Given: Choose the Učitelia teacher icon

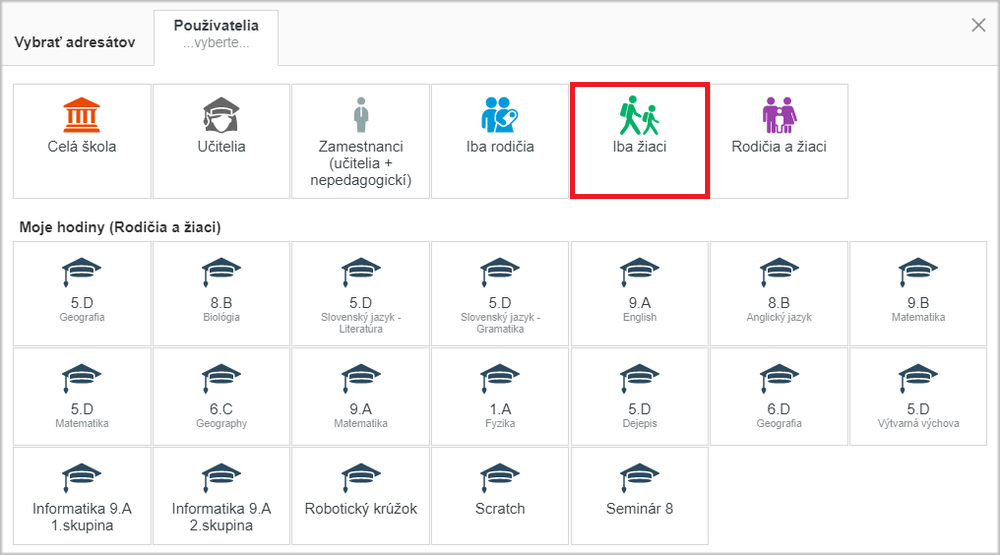Looking at the screenshot, I should tap(221, 115).
